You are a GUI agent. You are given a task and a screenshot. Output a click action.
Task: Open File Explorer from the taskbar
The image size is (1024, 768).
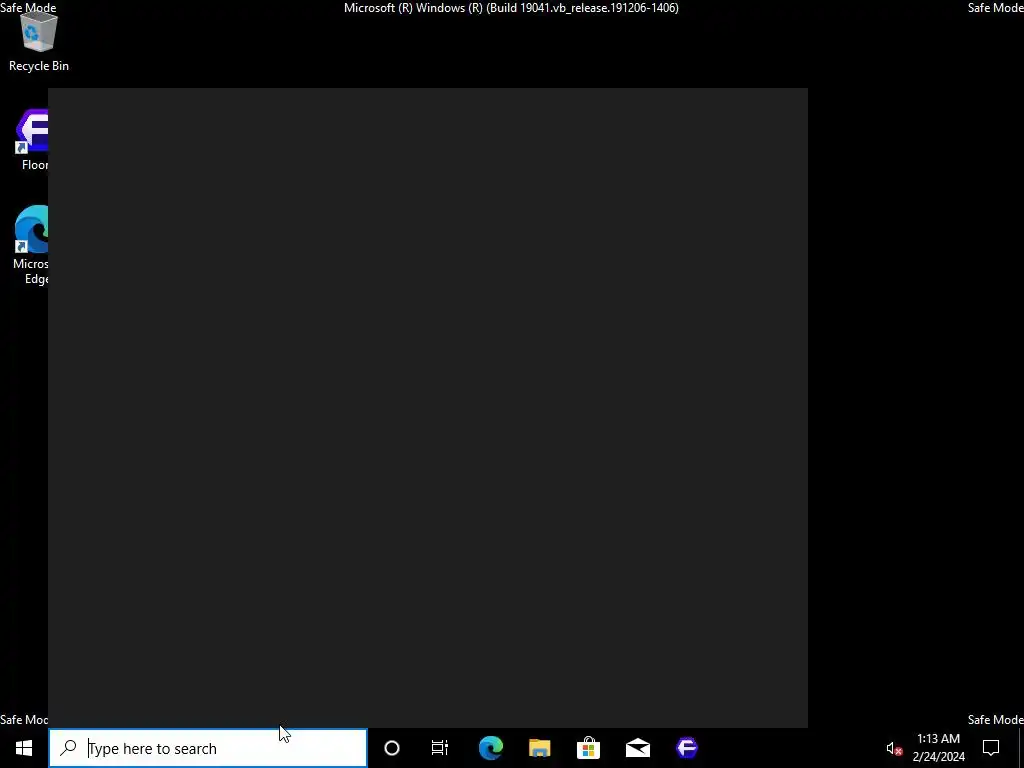(x=539, y=748)
